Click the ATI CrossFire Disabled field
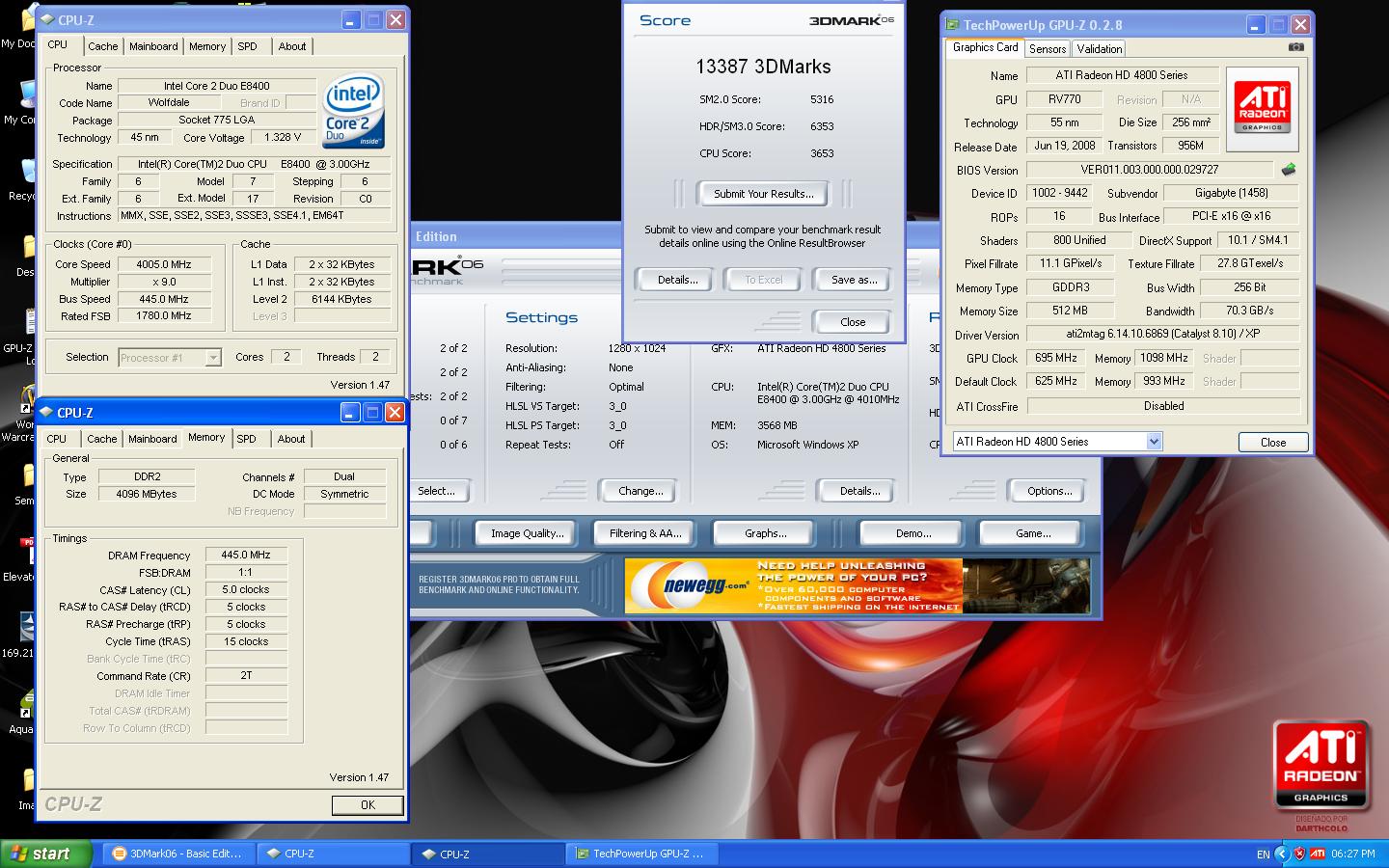Screen dimensions: 1389x868 1162,406
